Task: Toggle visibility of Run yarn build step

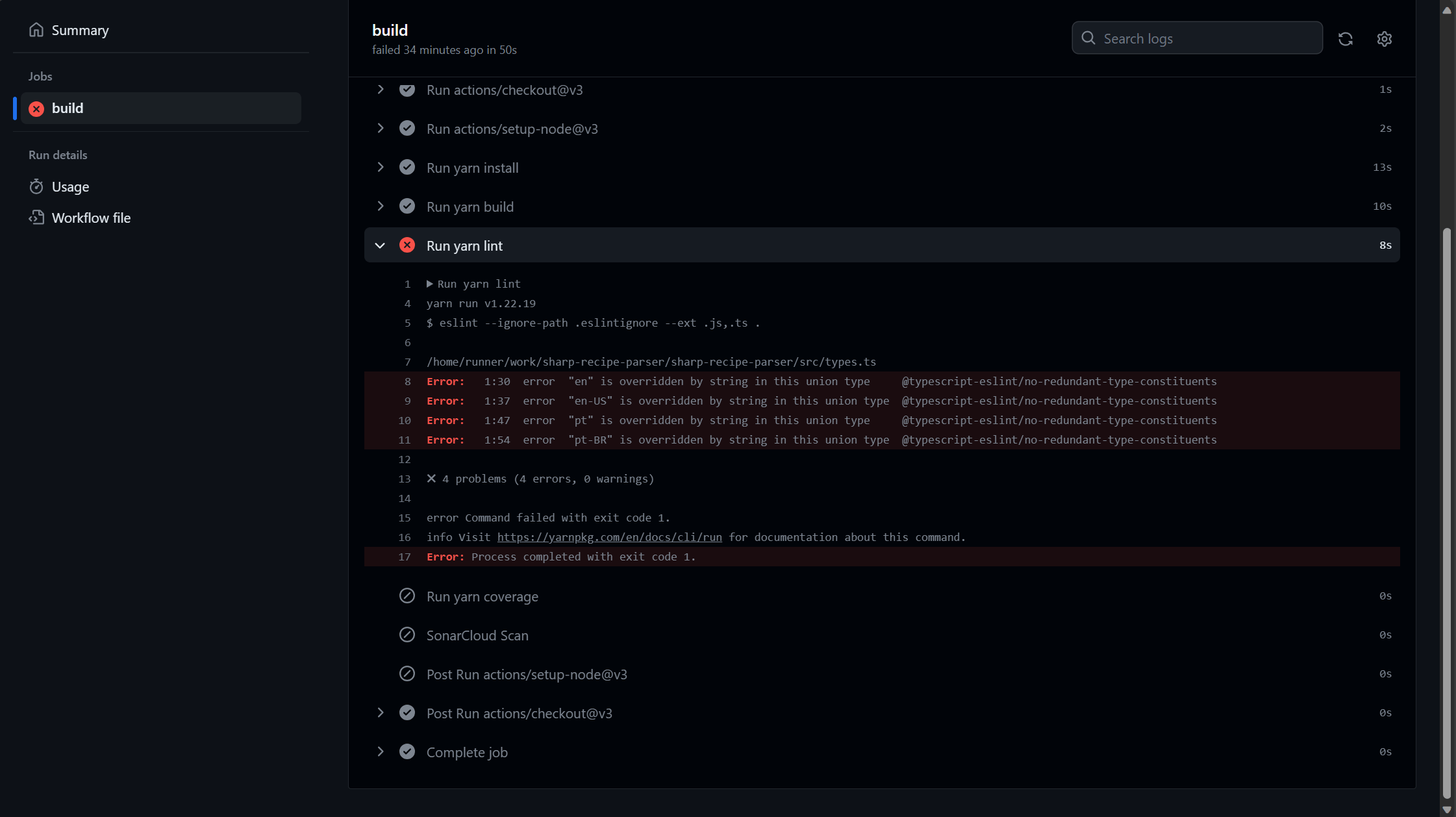Action: pos(380,206)
